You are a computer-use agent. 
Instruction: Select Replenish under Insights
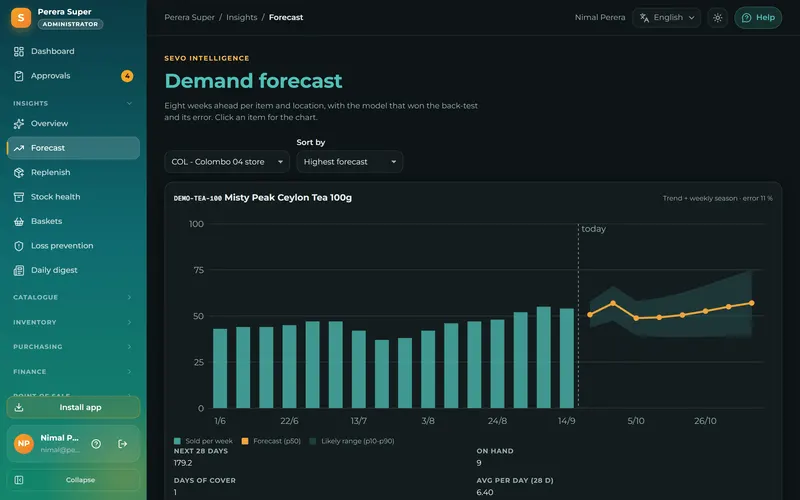click(73, 172)
